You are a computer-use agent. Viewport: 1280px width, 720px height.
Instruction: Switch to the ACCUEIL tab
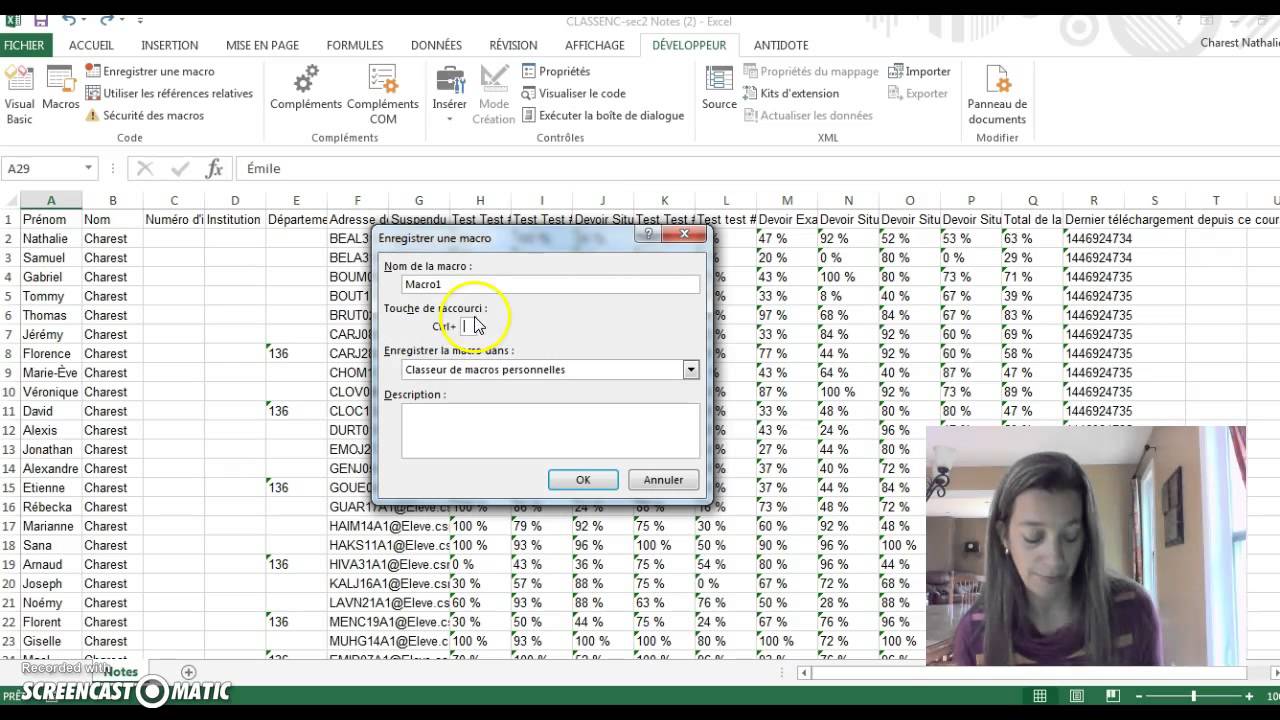(91, 45)
